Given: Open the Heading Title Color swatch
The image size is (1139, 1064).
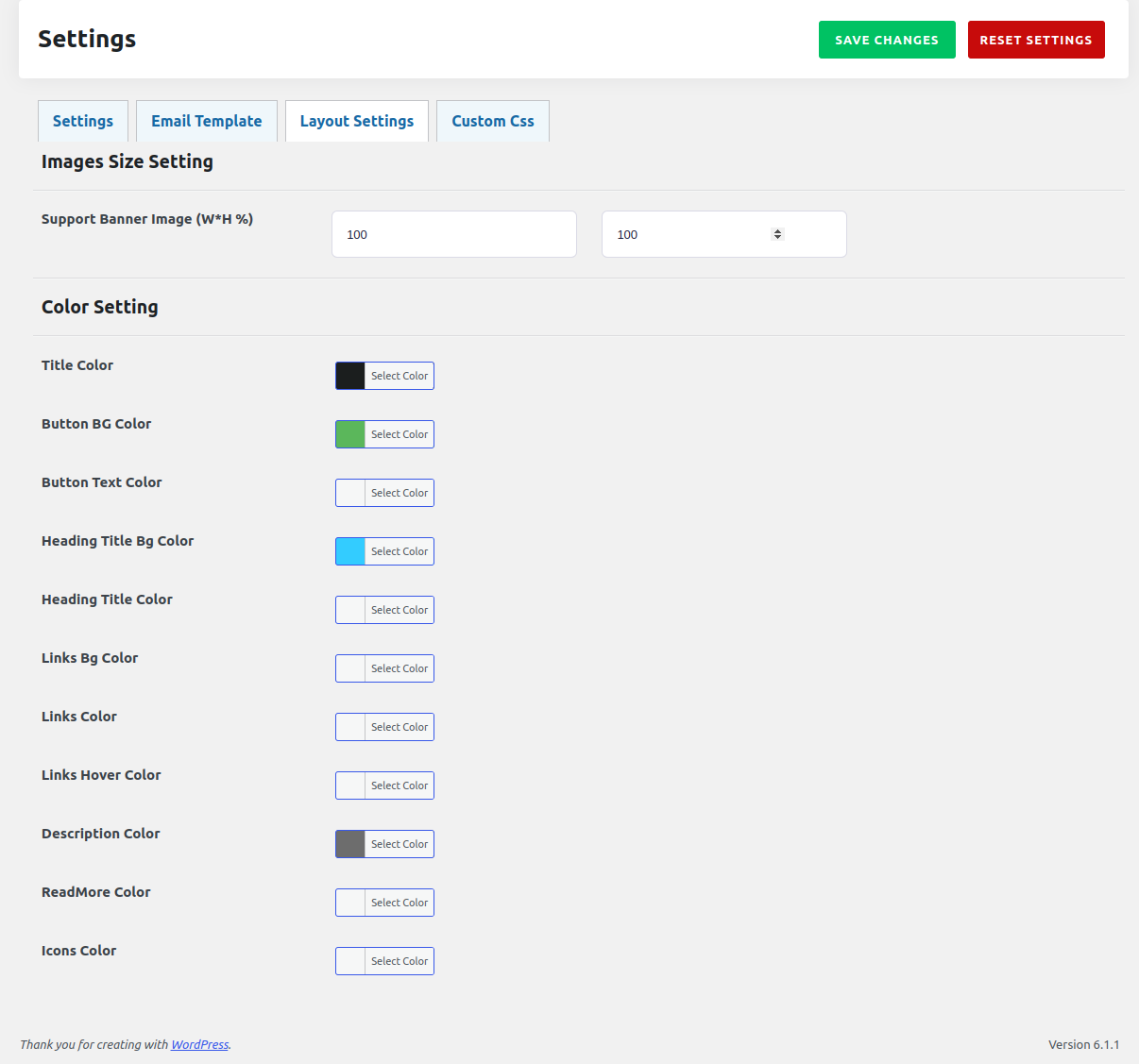Looking at the screenshot, I should 350,610.
